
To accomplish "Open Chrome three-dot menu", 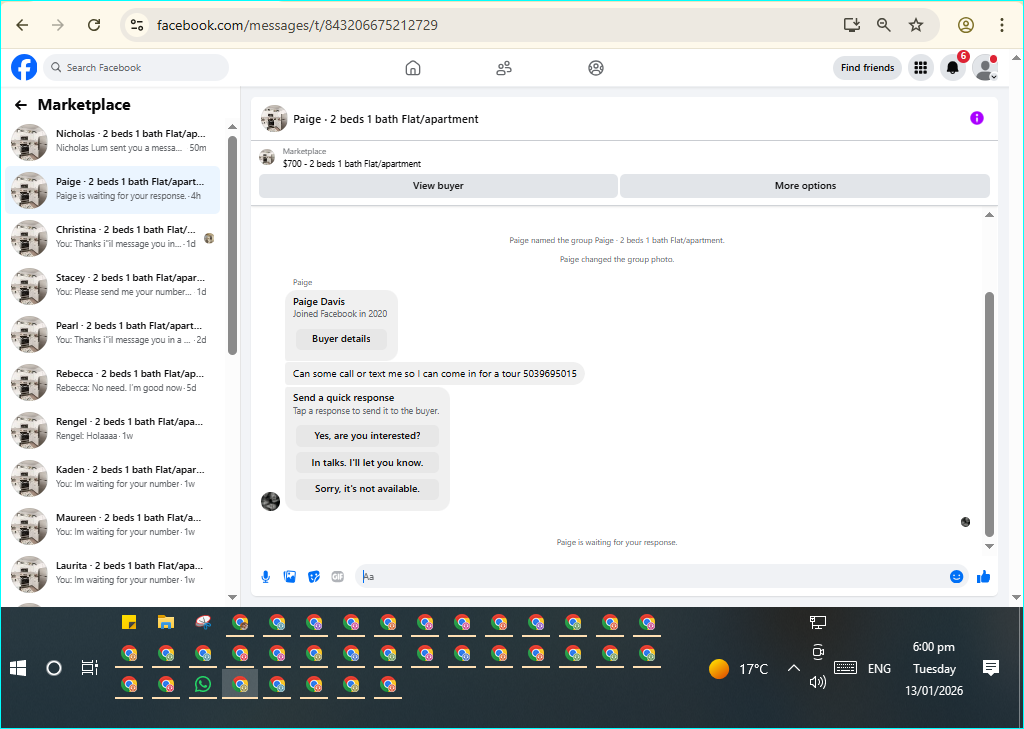I will click(1002, 25).
